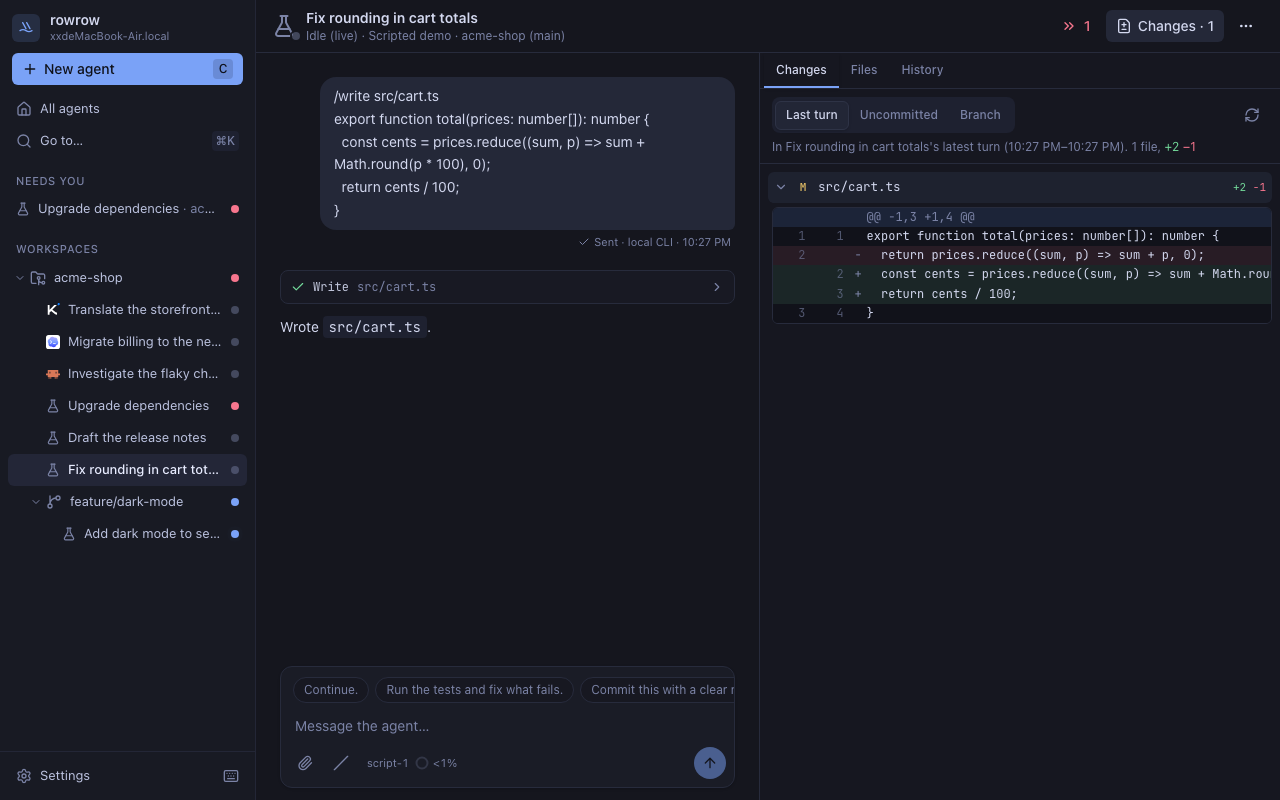Click the rowrow app logo icon

click(26, 28)
